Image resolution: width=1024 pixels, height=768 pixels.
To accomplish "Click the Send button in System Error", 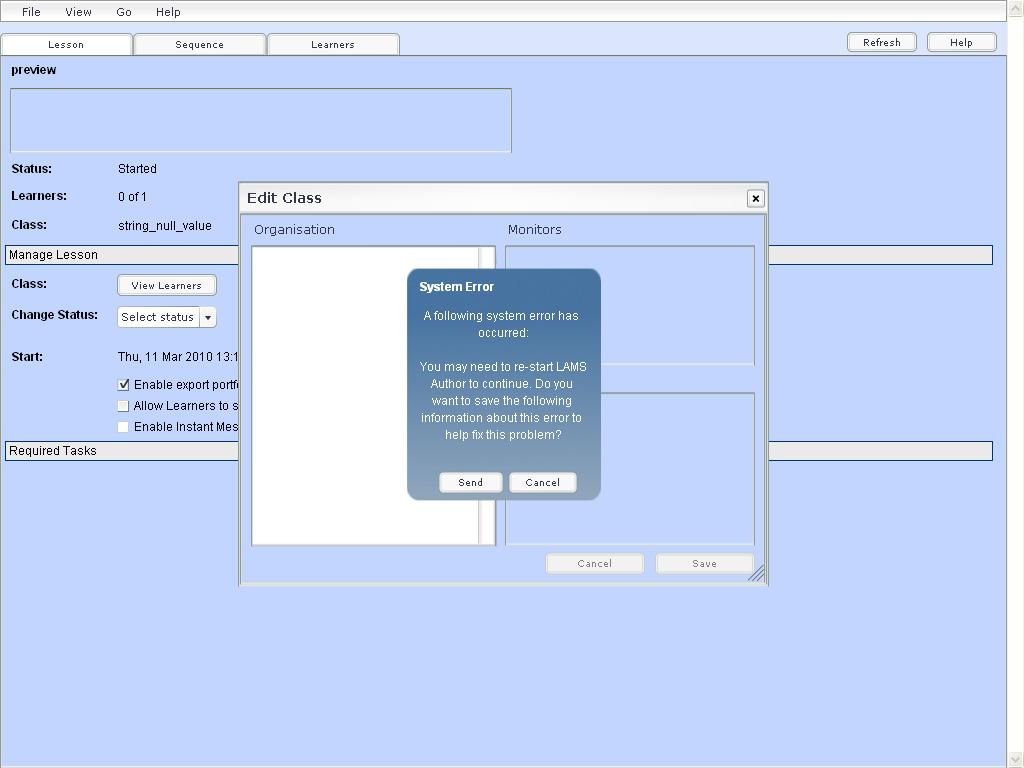I will (x=470, y=482).
